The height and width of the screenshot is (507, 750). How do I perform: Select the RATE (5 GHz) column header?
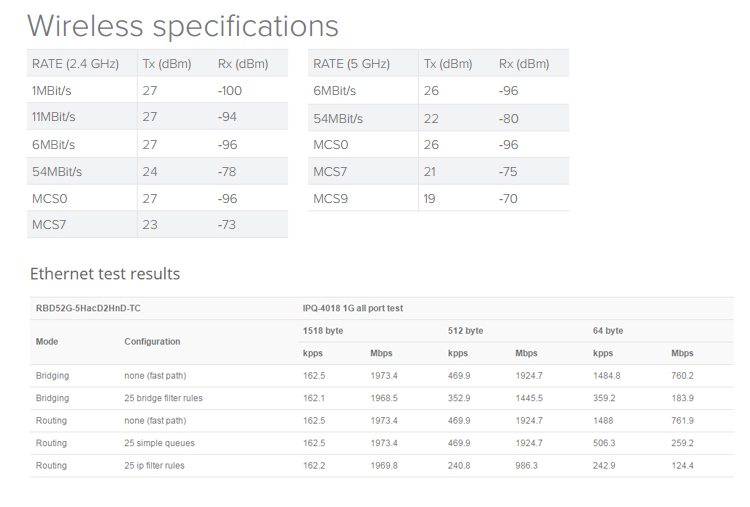coord(351,64)
